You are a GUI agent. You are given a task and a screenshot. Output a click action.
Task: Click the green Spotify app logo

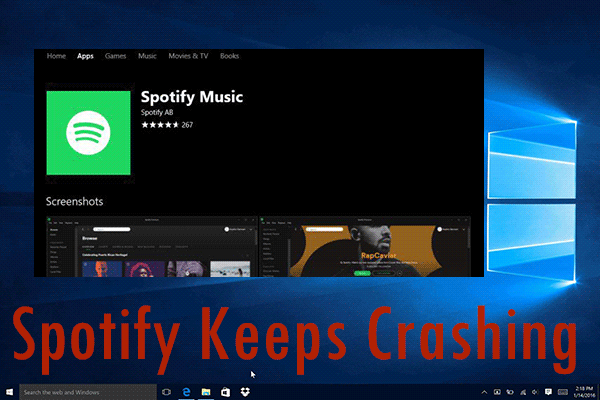[x=88, y=133]
